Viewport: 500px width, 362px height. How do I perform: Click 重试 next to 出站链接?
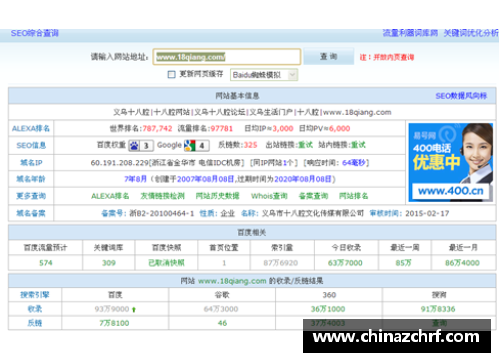[x=305, y=145]
